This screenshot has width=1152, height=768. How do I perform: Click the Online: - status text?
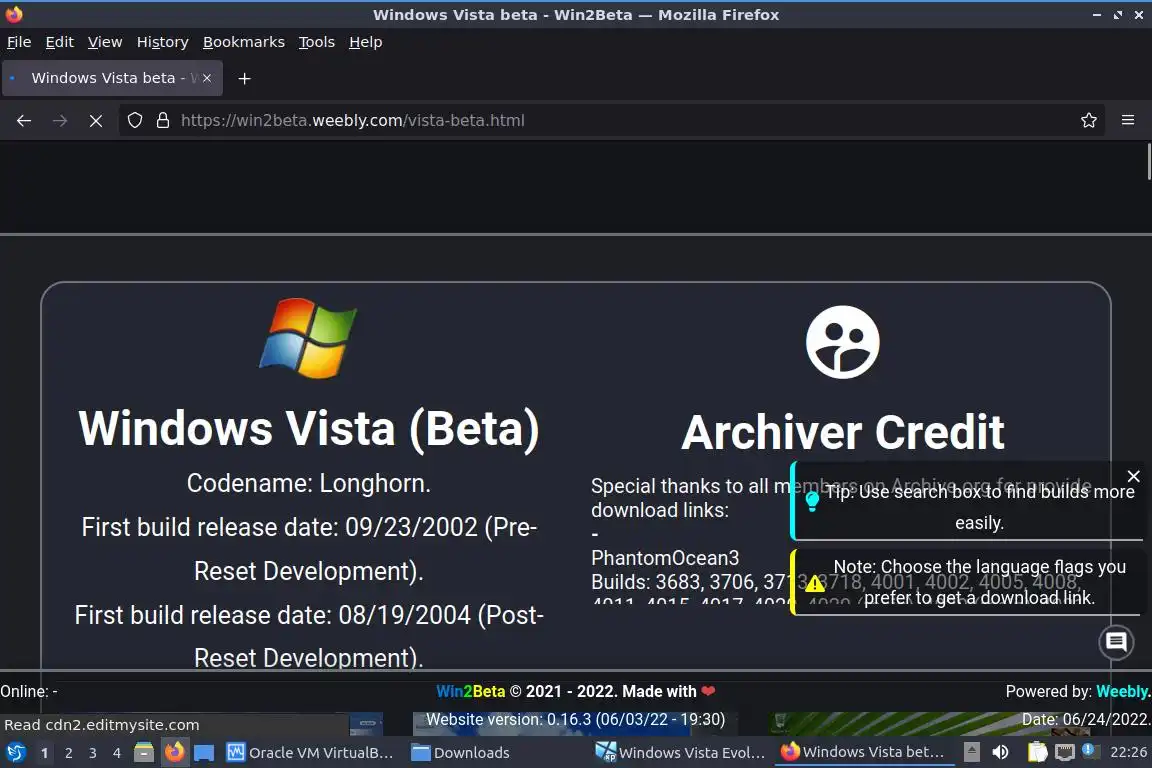29,692
